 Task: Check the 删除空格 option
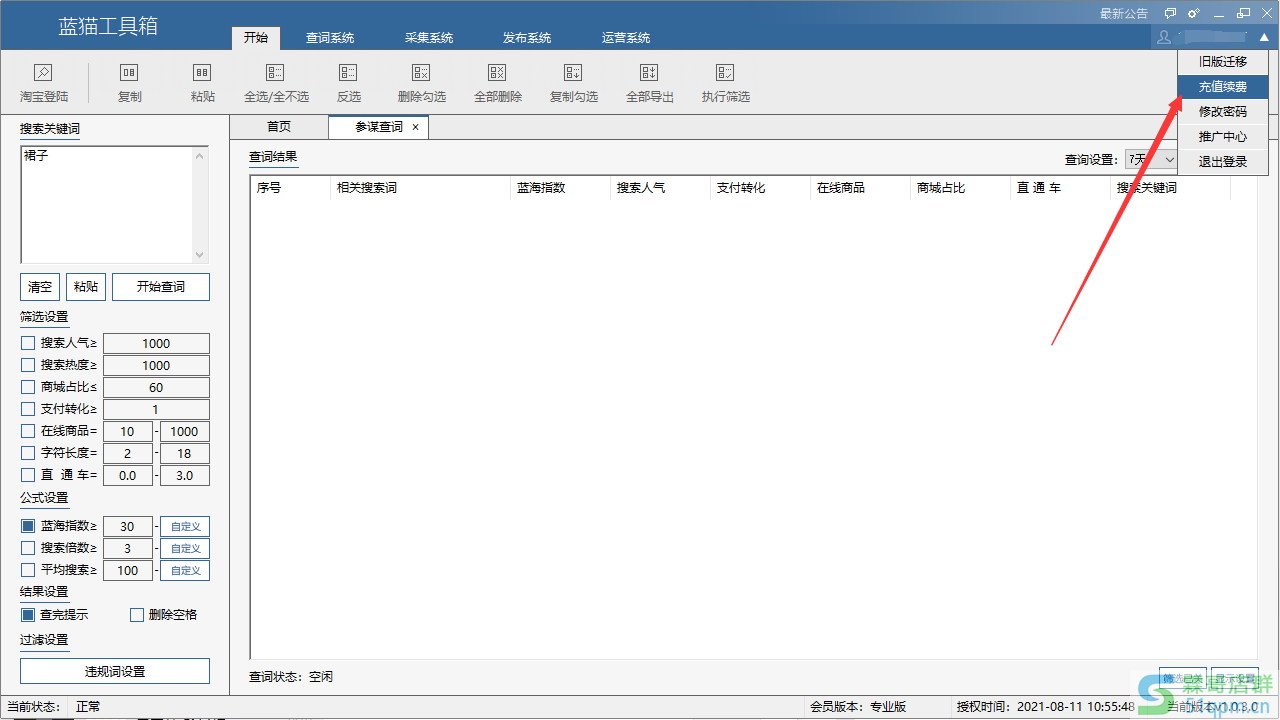(x=137, y=615)
